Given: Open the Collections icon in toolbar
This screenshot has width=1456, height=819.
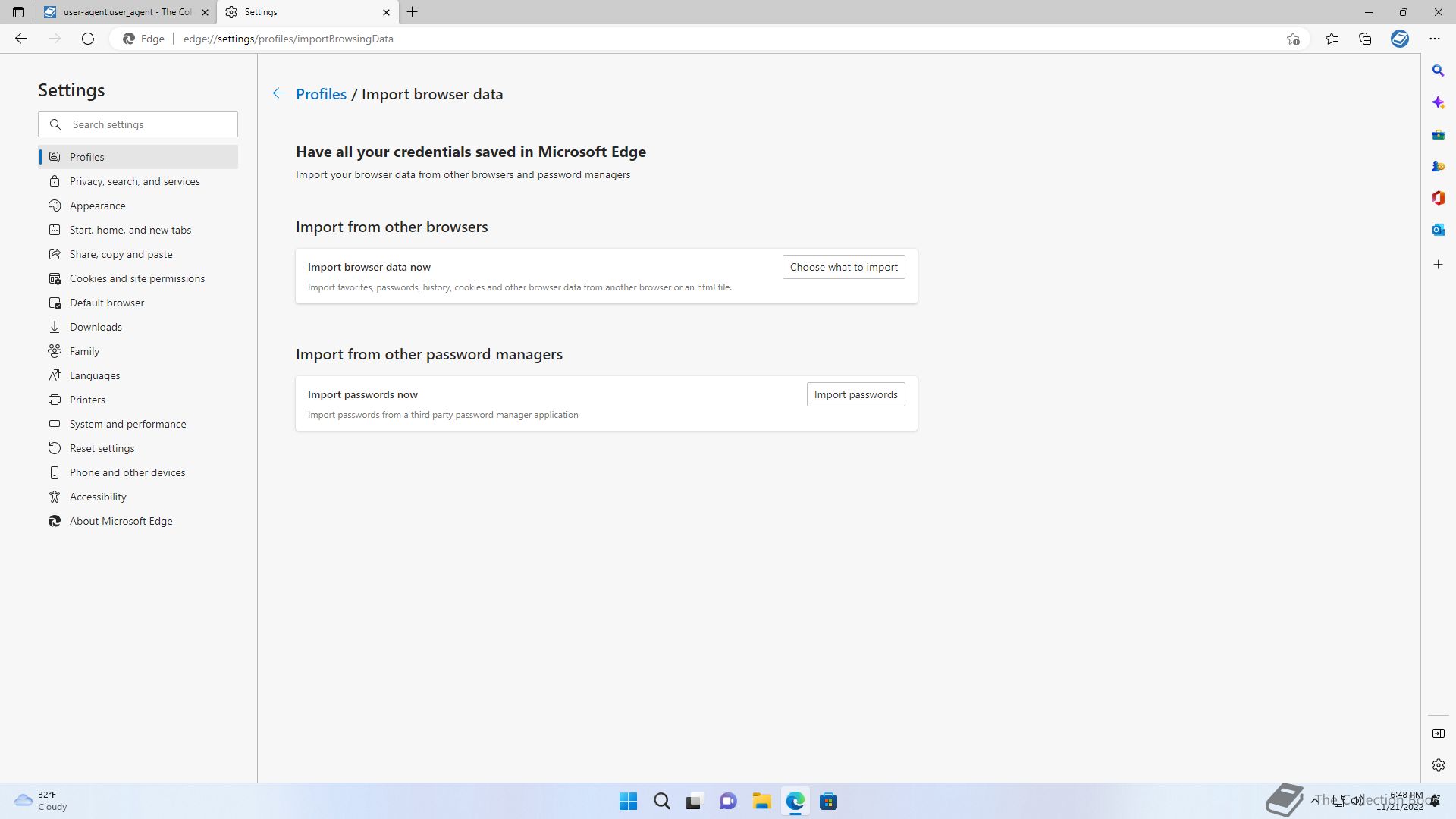Looking at the screenshot, I should [x=1365, y=39].
